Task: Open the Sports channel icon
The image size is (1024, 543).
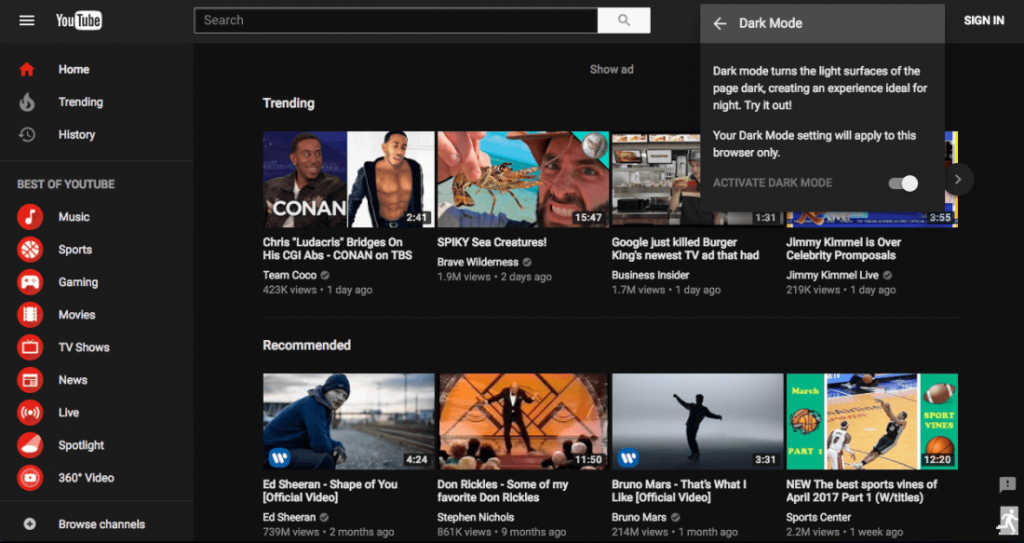Action: click(30, 250)
